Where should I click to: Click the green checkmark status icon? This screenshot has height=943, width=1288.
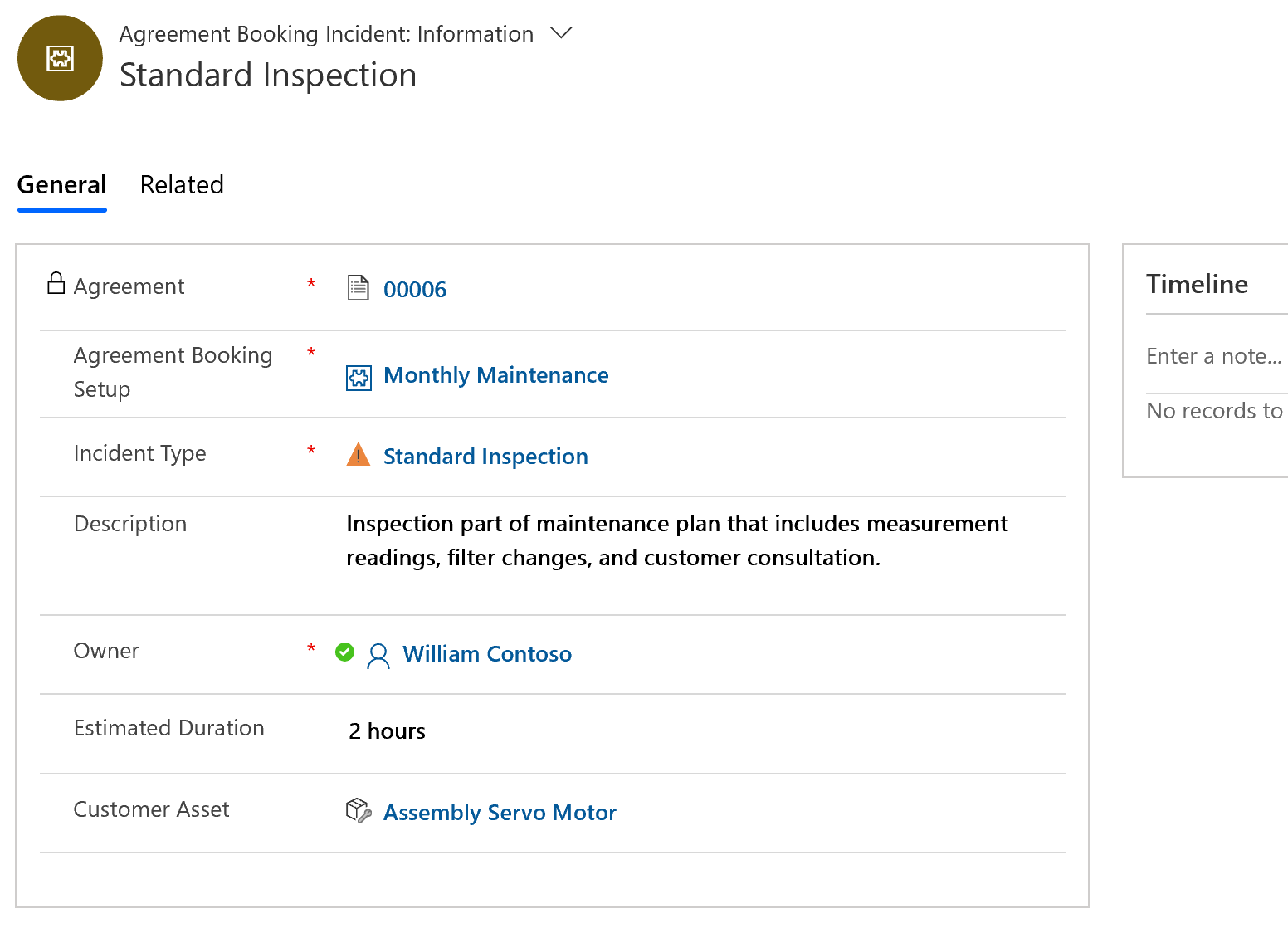point(344,652)
